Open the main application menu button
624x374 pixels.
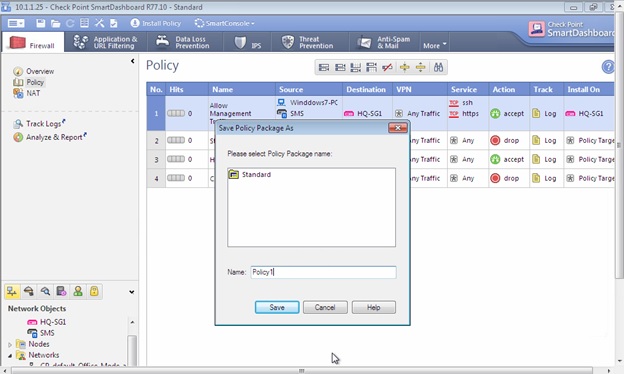tap(16, 23)
